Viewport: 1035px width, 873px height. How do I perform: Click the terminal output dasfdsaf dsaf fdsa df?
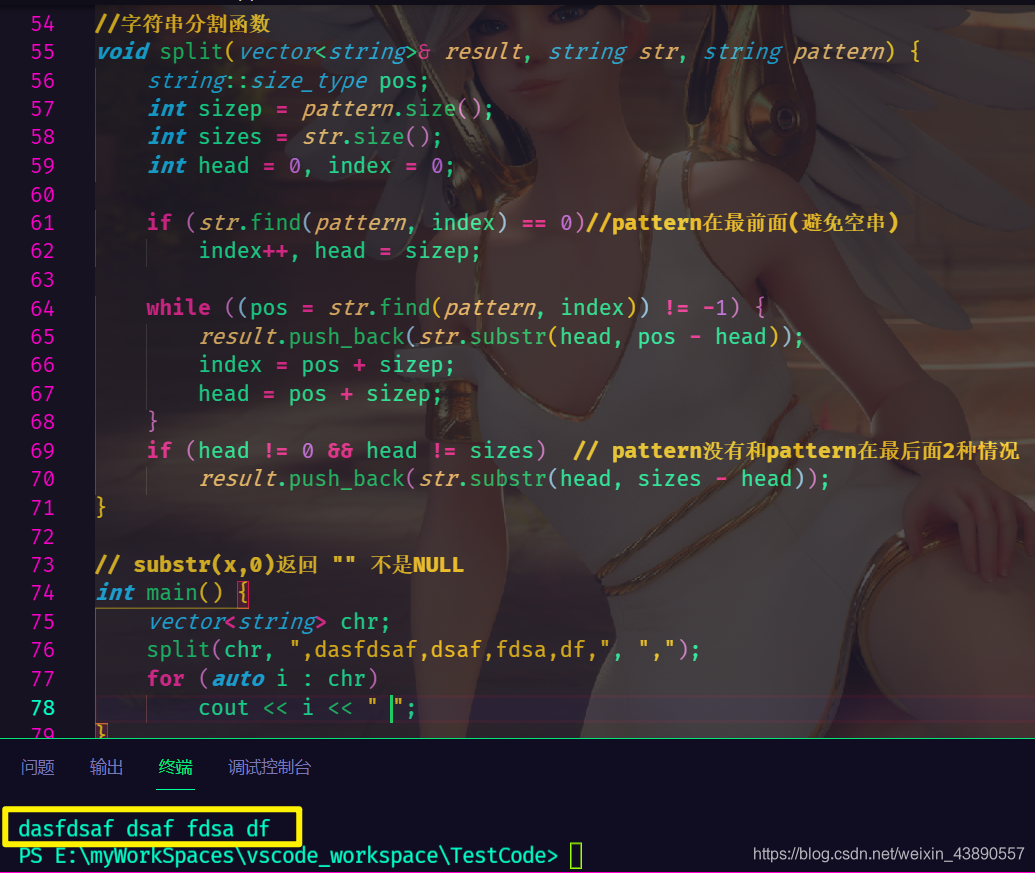pyautogui.click(x=144, y=828)
